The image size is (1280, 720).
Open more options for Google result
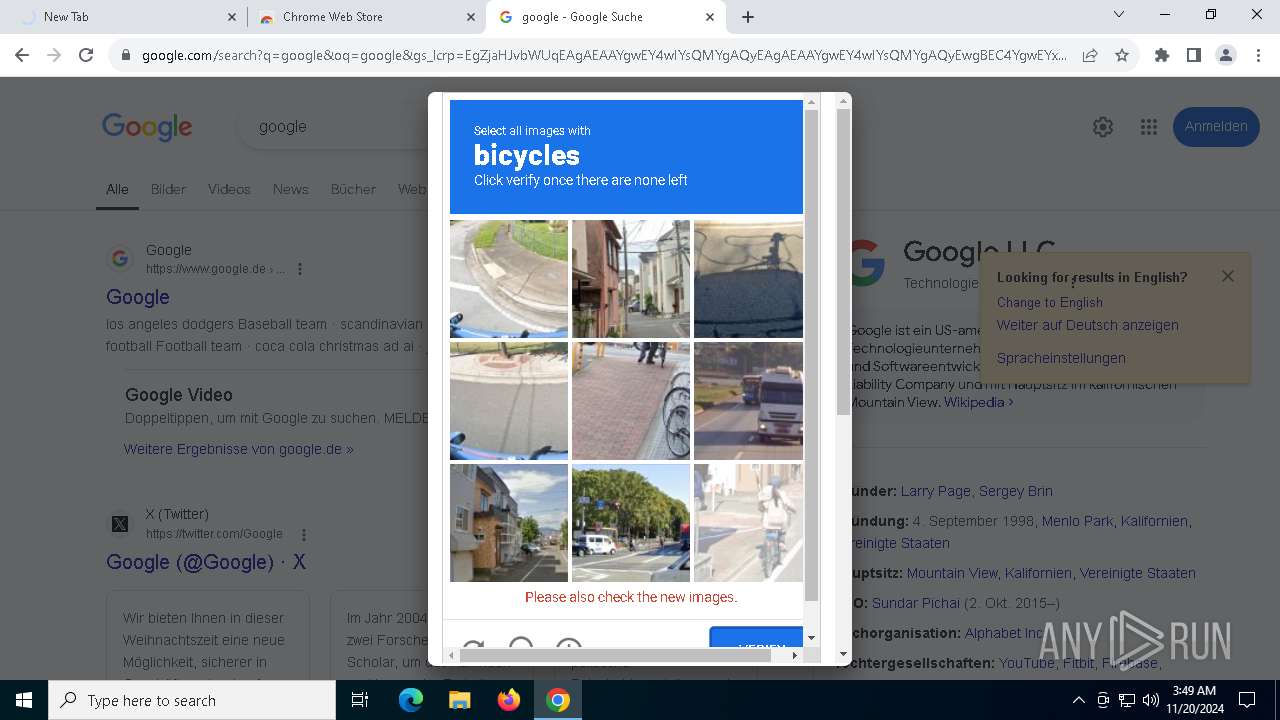click(x=300, y=269)
